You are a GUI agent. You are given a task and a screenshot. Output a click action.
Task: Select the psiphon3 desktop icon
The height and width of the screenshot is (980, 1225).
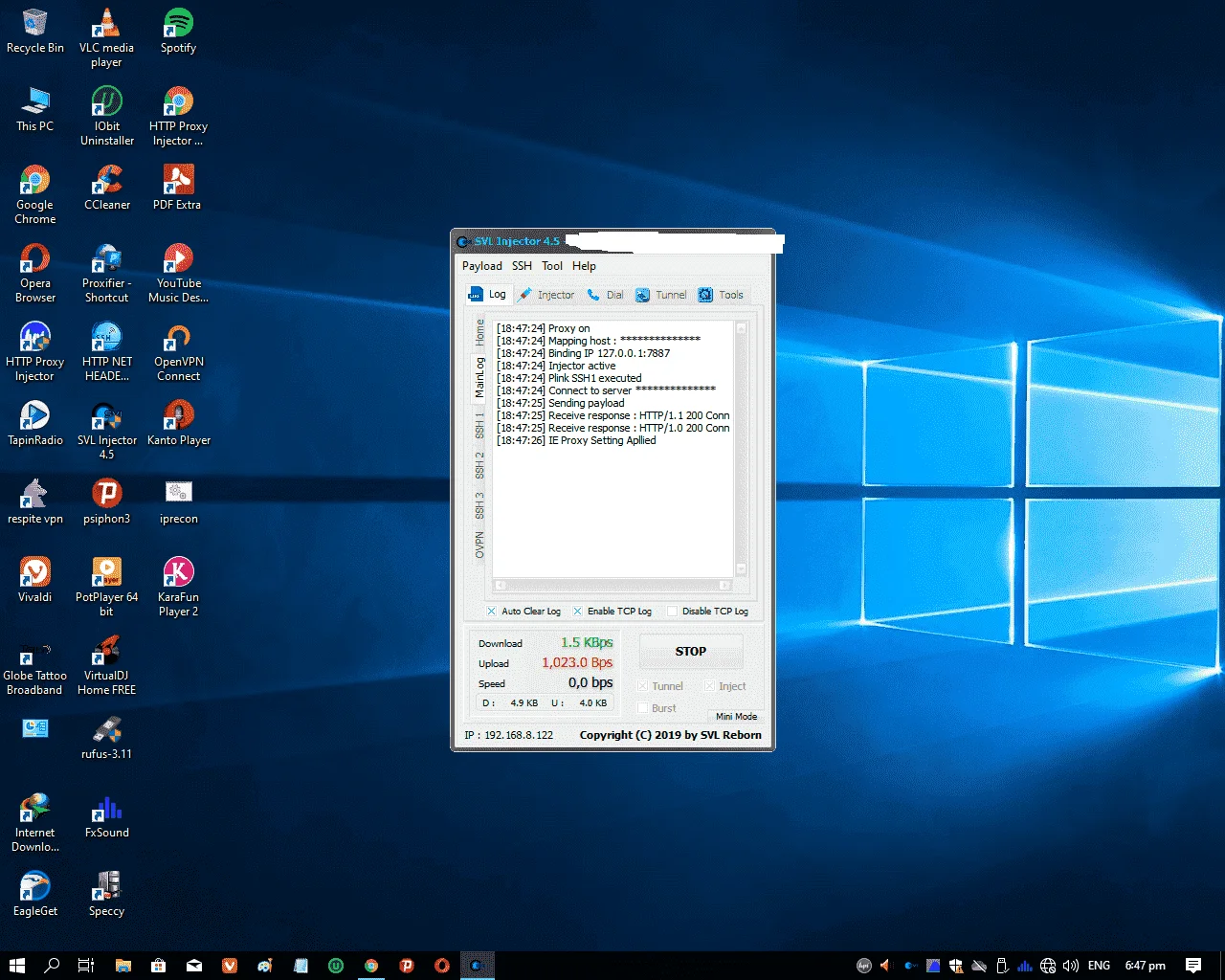tap(106, 502)
